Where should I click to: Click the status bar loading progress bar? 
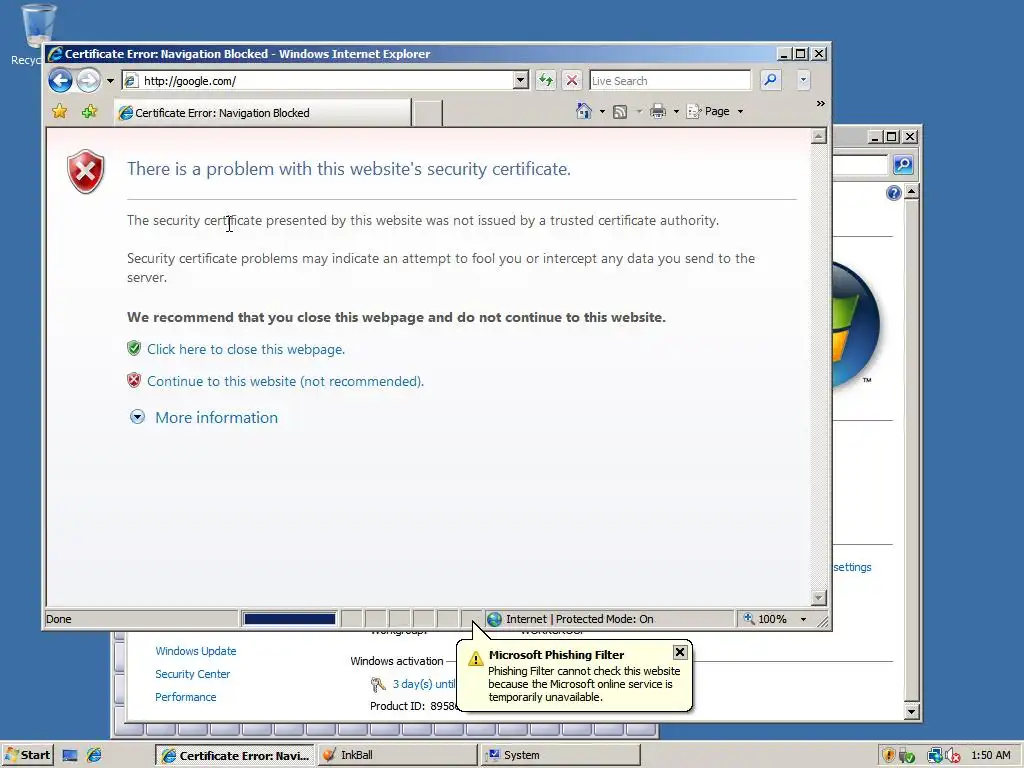pos(289,619)
